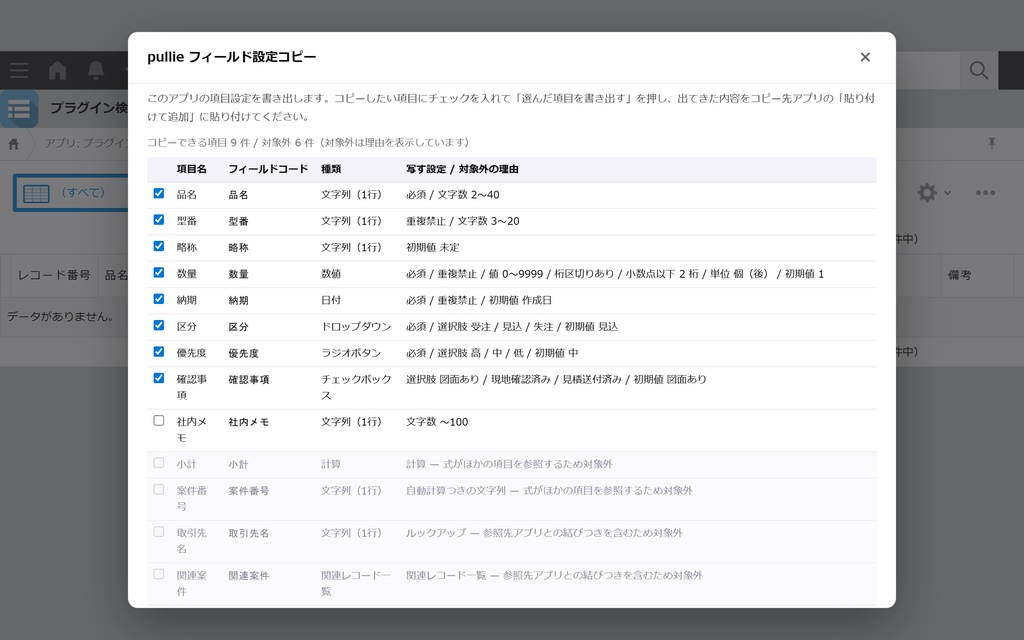Click the 項目名 column header in dialog

coord(191,169)
